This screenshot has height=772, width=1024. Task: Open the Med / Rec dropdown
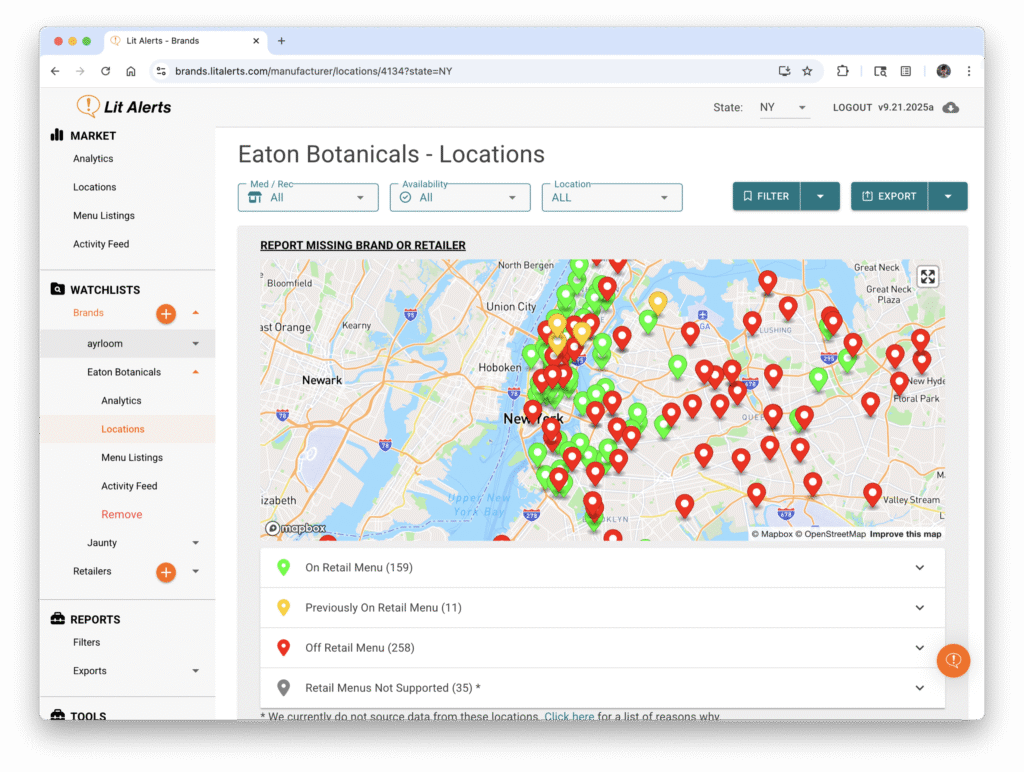click(308, 197)
